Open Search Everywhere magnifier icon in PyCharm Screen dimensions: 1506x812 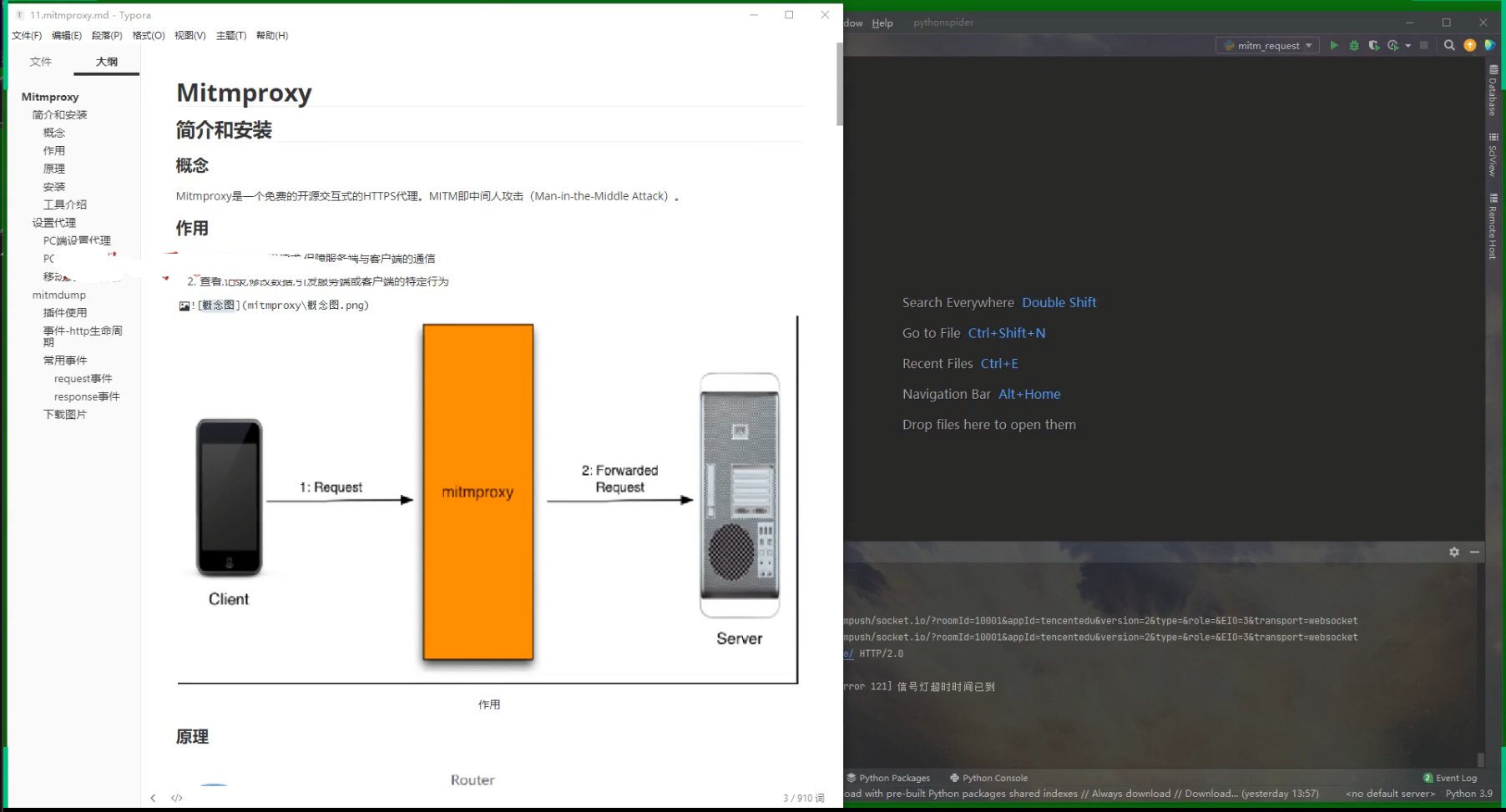(1449, 45)
